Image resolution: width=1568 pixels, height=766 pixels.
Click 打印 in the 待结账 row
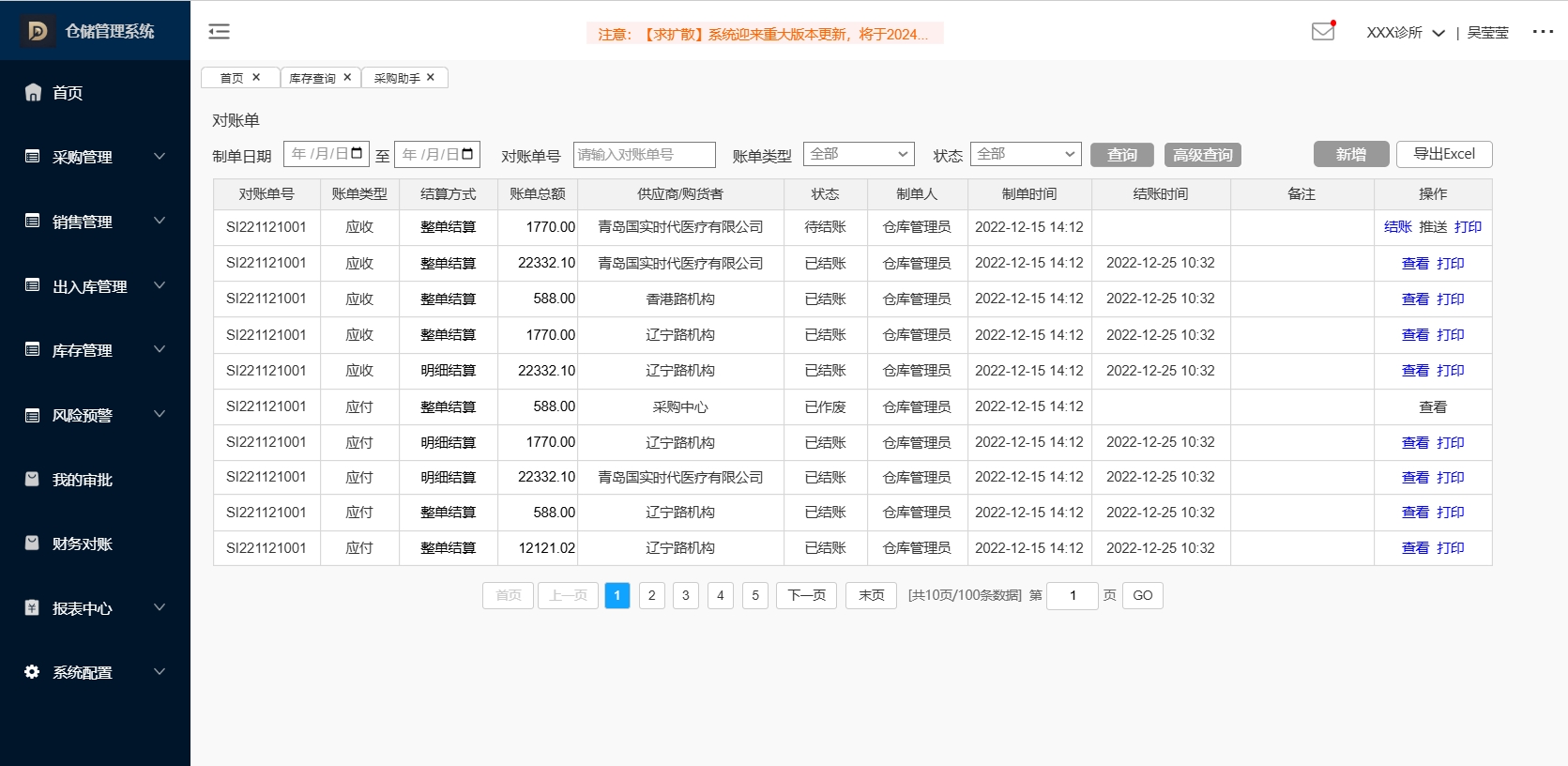(x=1468, y=226)
